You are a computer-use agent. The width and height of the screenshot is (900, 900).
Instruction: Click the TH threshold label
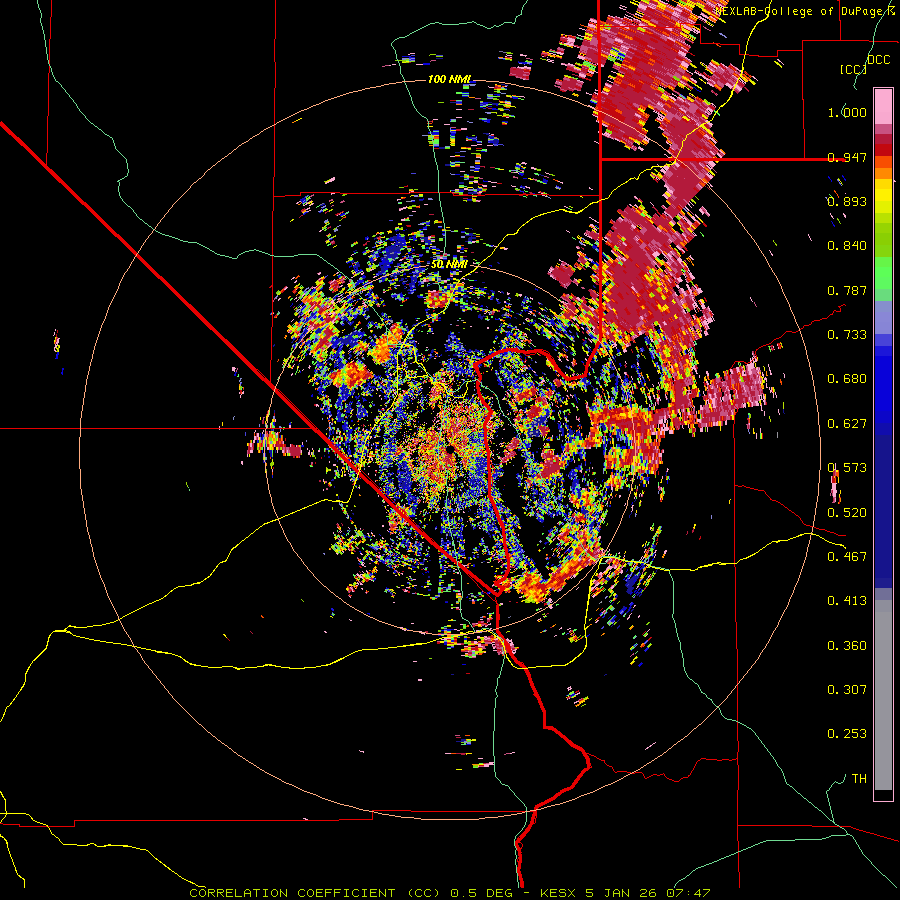pyautogui.click(x=859, y=779)
